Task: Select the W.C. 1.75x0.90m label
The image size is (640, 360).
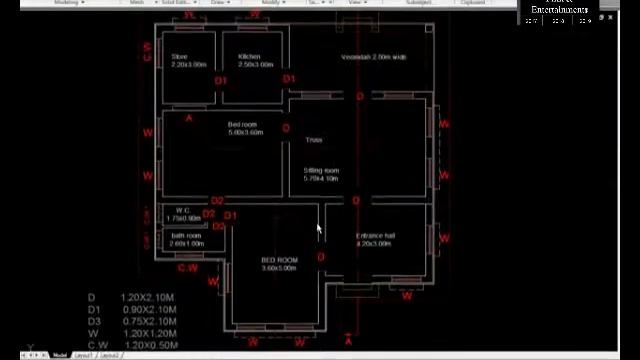Action: click(x=183, y=214)
